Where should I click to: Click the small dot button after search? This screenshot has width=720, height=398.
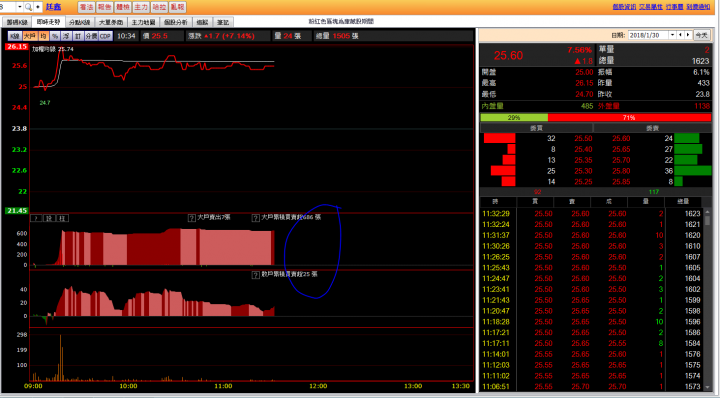[x=38, y=7]
